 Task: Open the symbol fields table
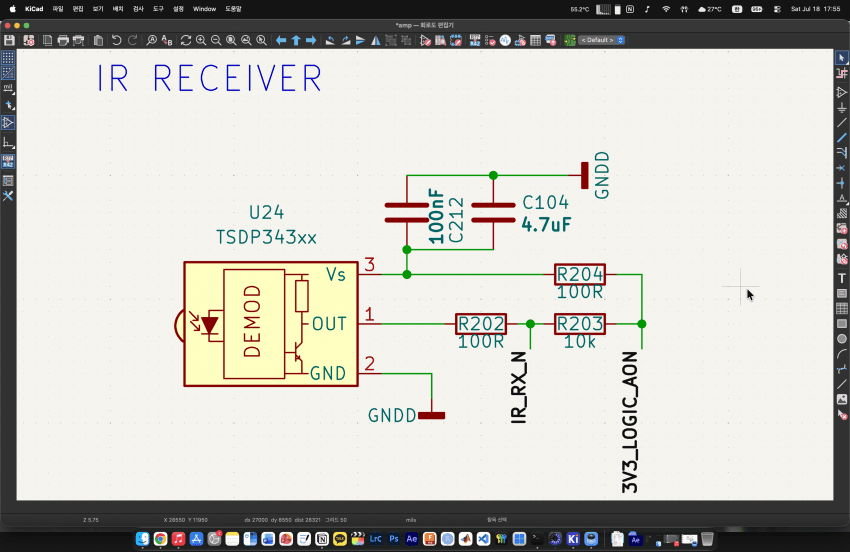tap(536, 40)
